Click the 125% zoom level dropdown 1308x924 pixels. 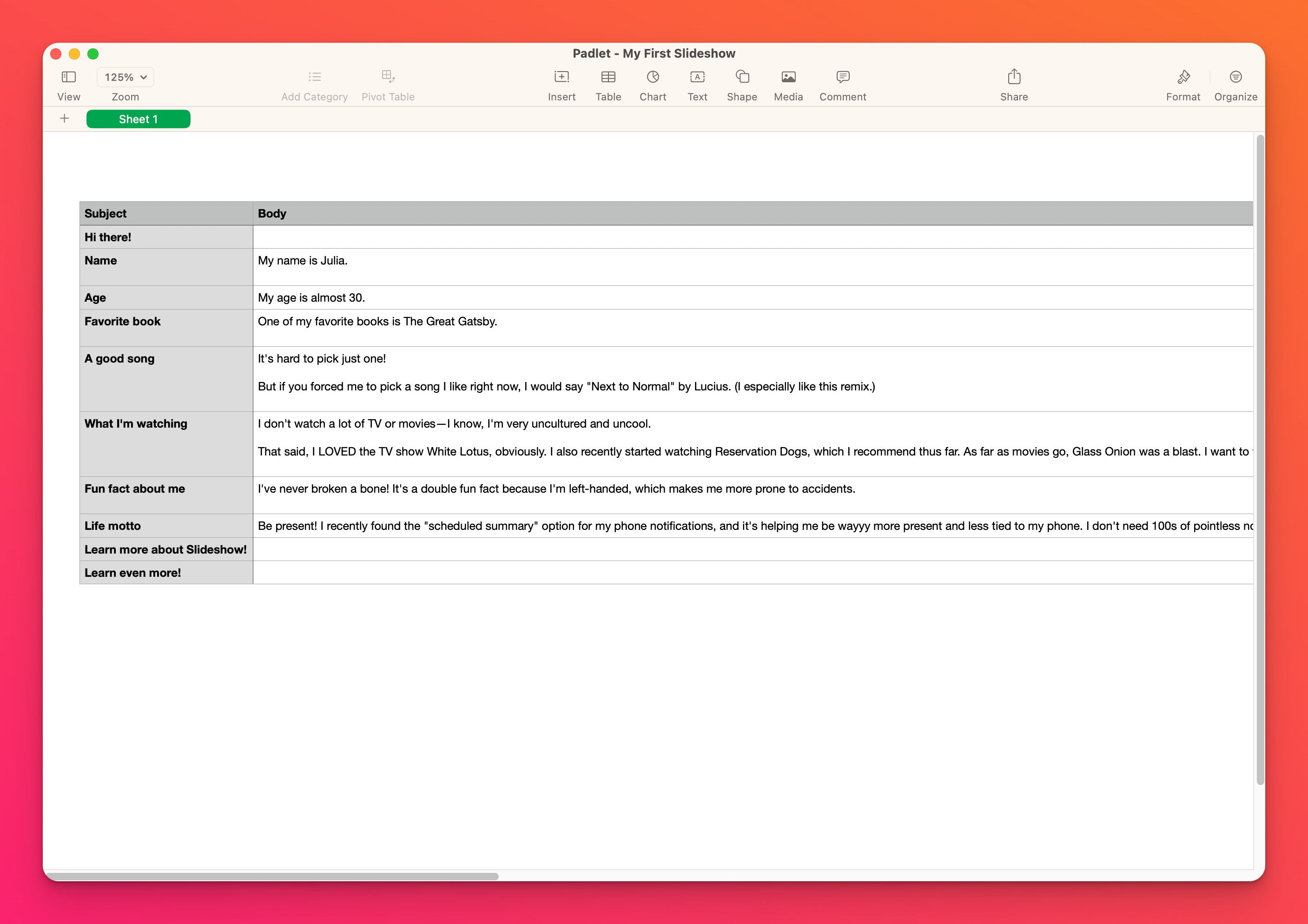pyautogui.click(x=123, y=77)
